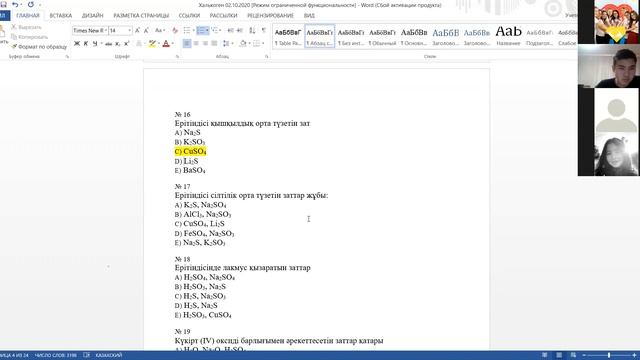The width and height of the screenshot is (640, 360).
Task: Apply italic formatting (К)
Action: point(86,43)
